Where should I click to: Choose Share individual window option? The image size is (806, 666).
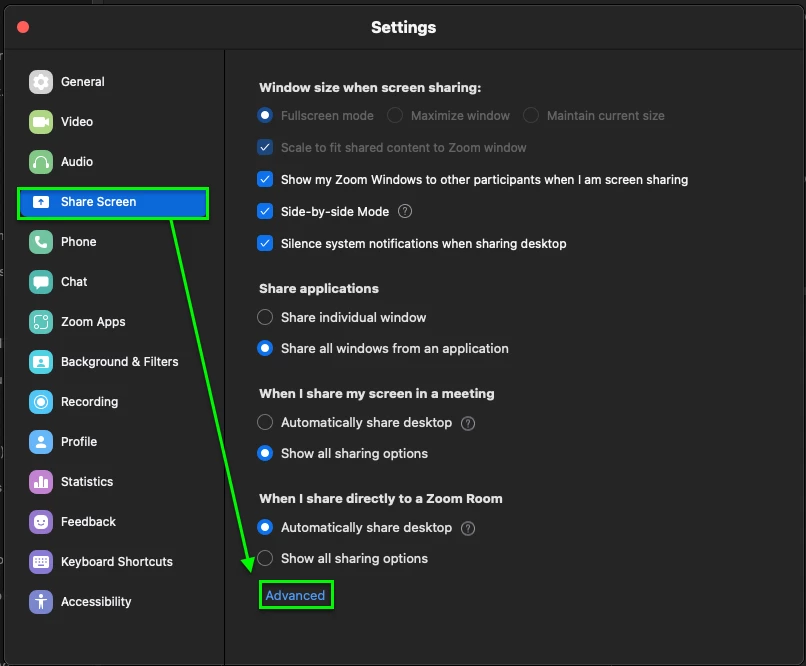coord(265,317)
